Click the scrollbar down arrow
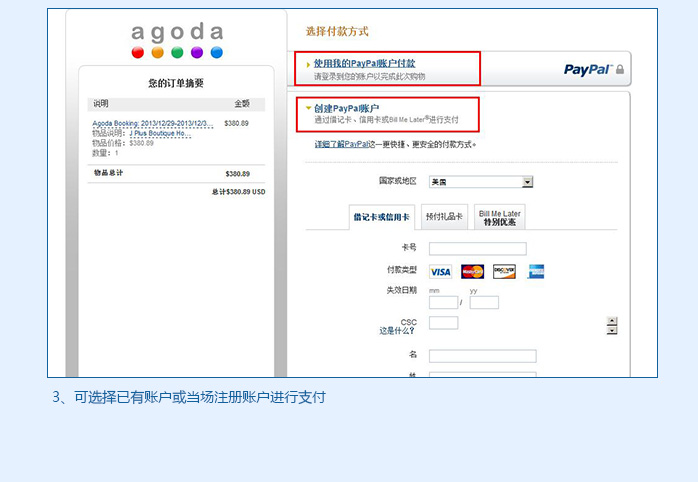The image size is (698, 482). pos(612,330)
